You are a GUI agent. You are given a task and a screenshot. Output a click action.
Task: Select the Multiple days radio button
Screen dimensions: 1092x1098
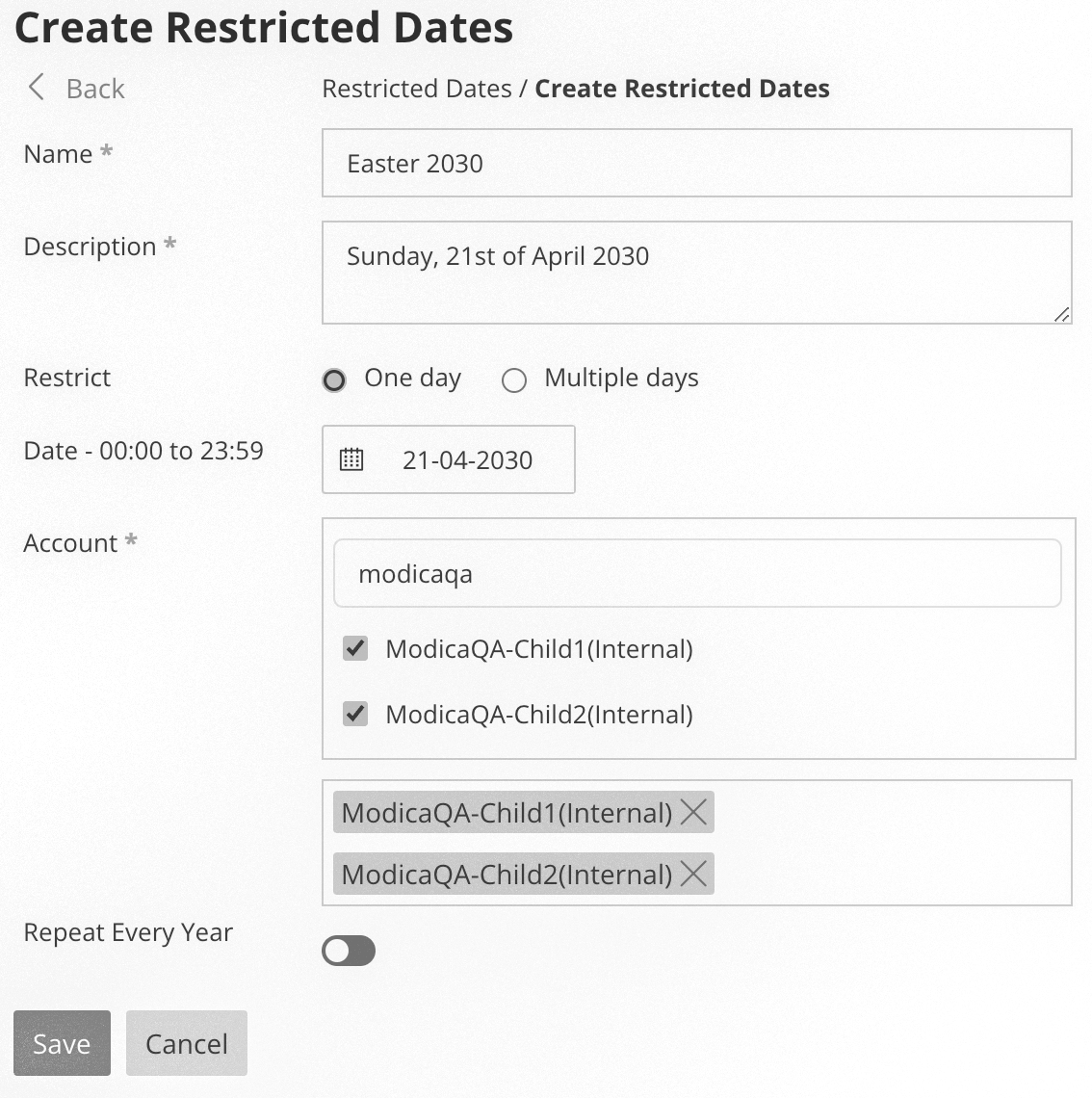[x=514, y=379]
